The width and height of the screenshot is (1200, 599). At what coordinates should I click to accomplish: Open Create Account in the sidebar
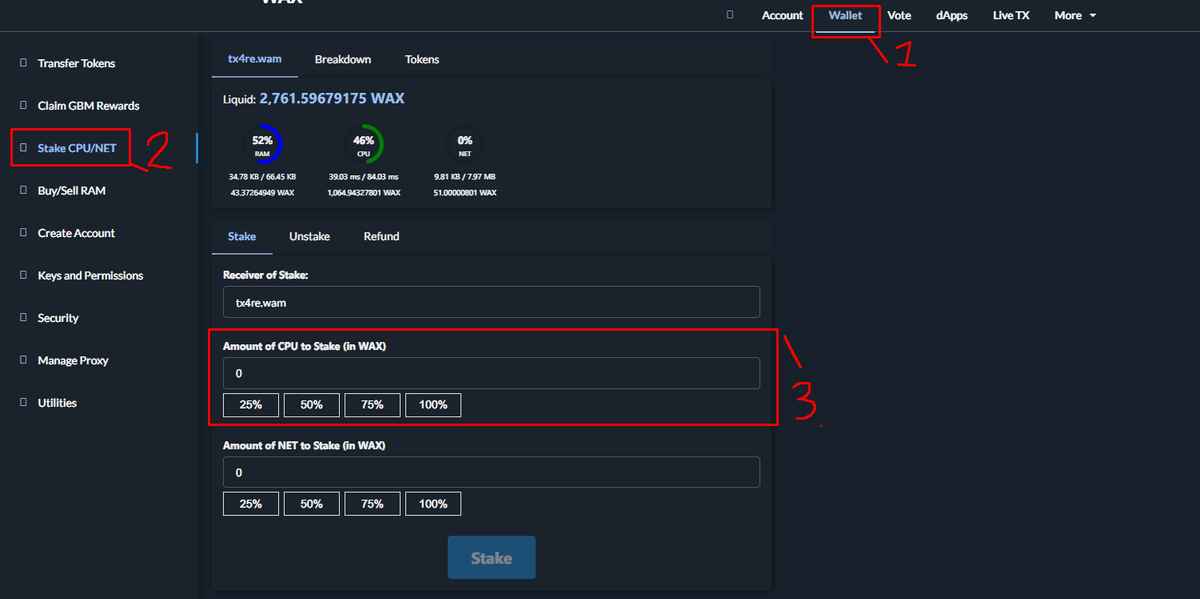coord(76,233)
